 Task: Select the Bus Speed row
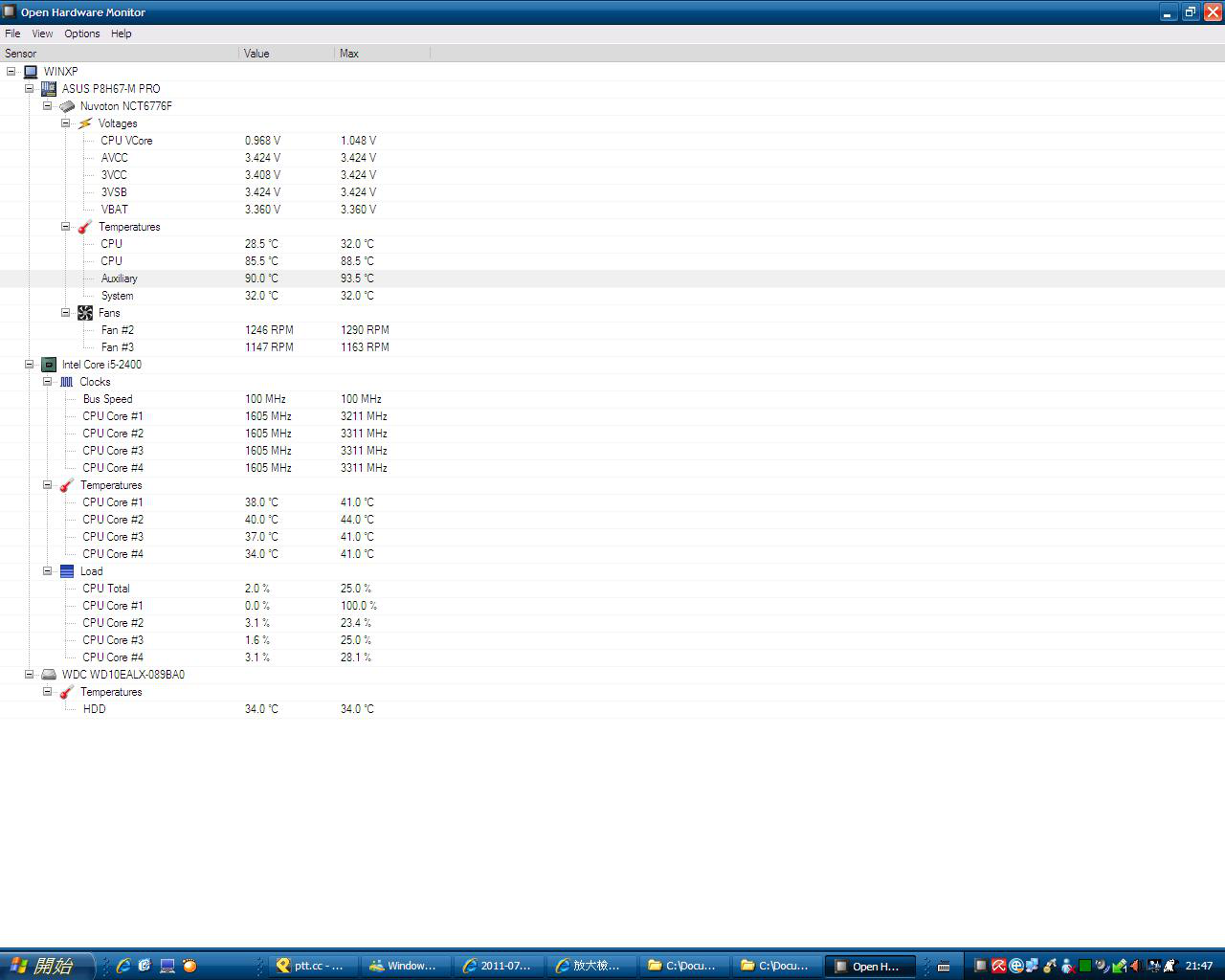pos(612,399)
